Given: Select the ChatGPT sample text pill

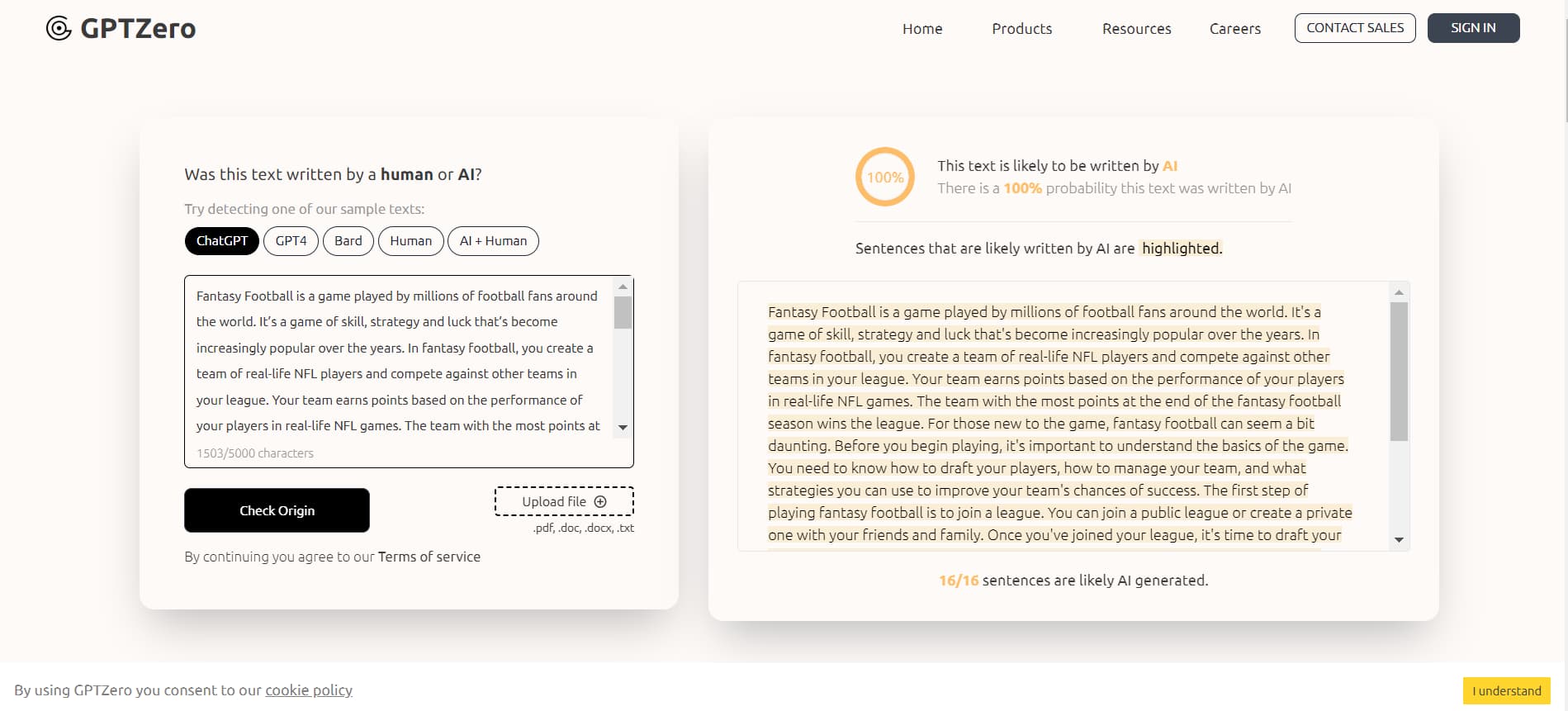Looking at the screenshot, I should tap(222, 241).
